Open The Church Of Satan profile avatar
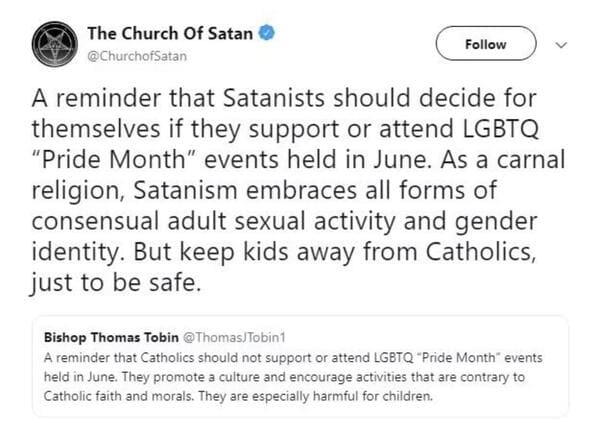The height and width of the screenshot is (423, 599). click(x=55, y=44)
